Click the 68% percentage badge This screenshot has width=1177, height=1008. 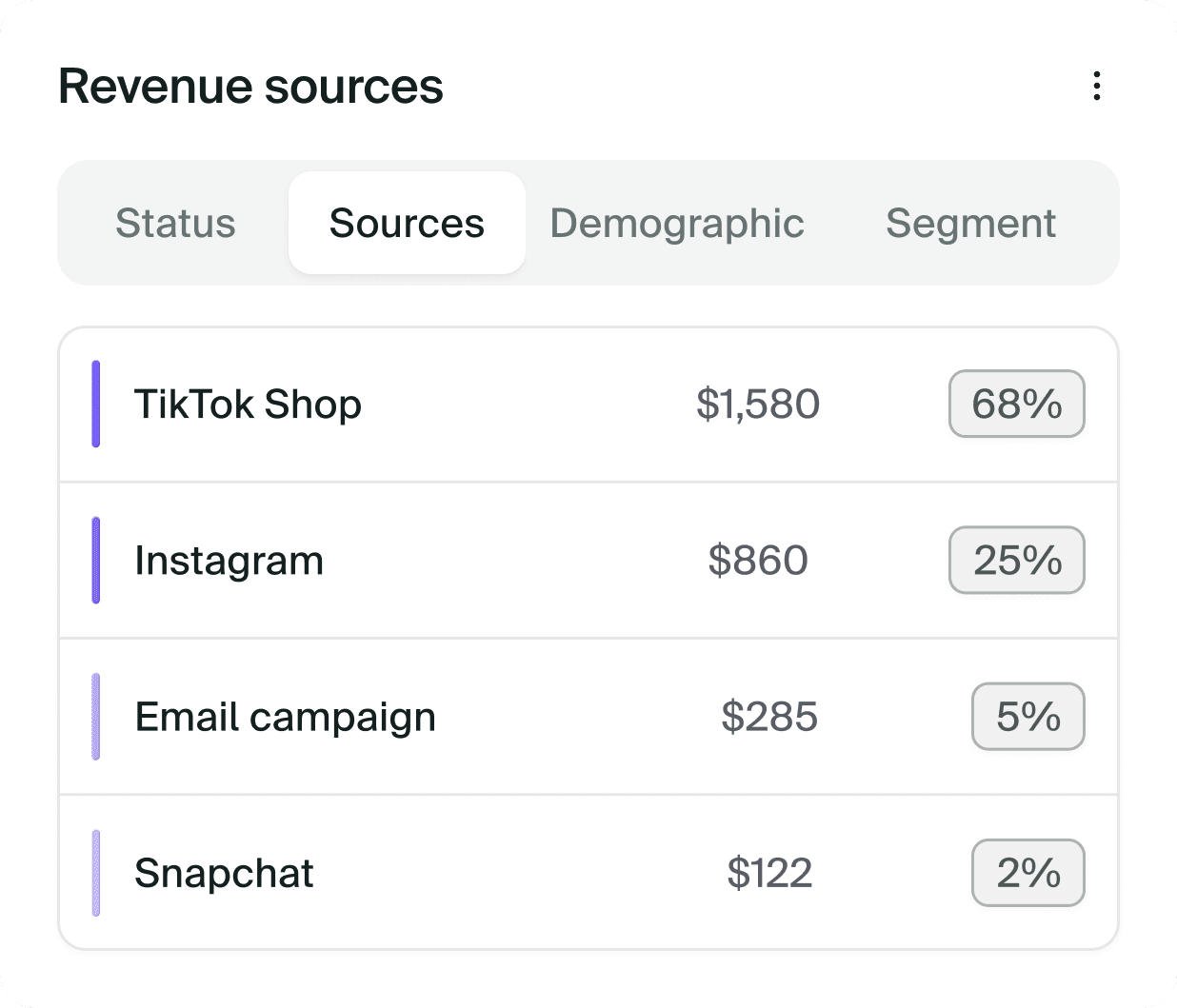tap(1017, 405)
